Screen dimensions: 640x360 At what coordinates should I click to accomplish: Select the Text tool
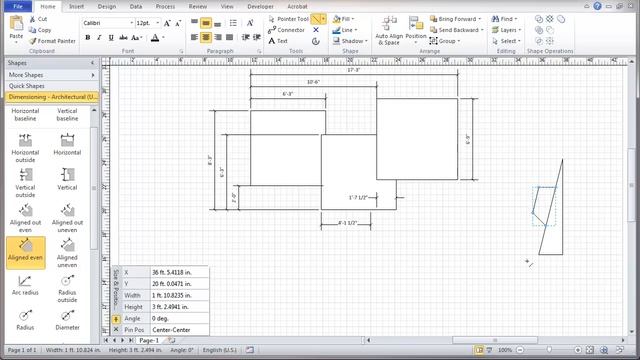pyautogui.click(x=278, y=41)
